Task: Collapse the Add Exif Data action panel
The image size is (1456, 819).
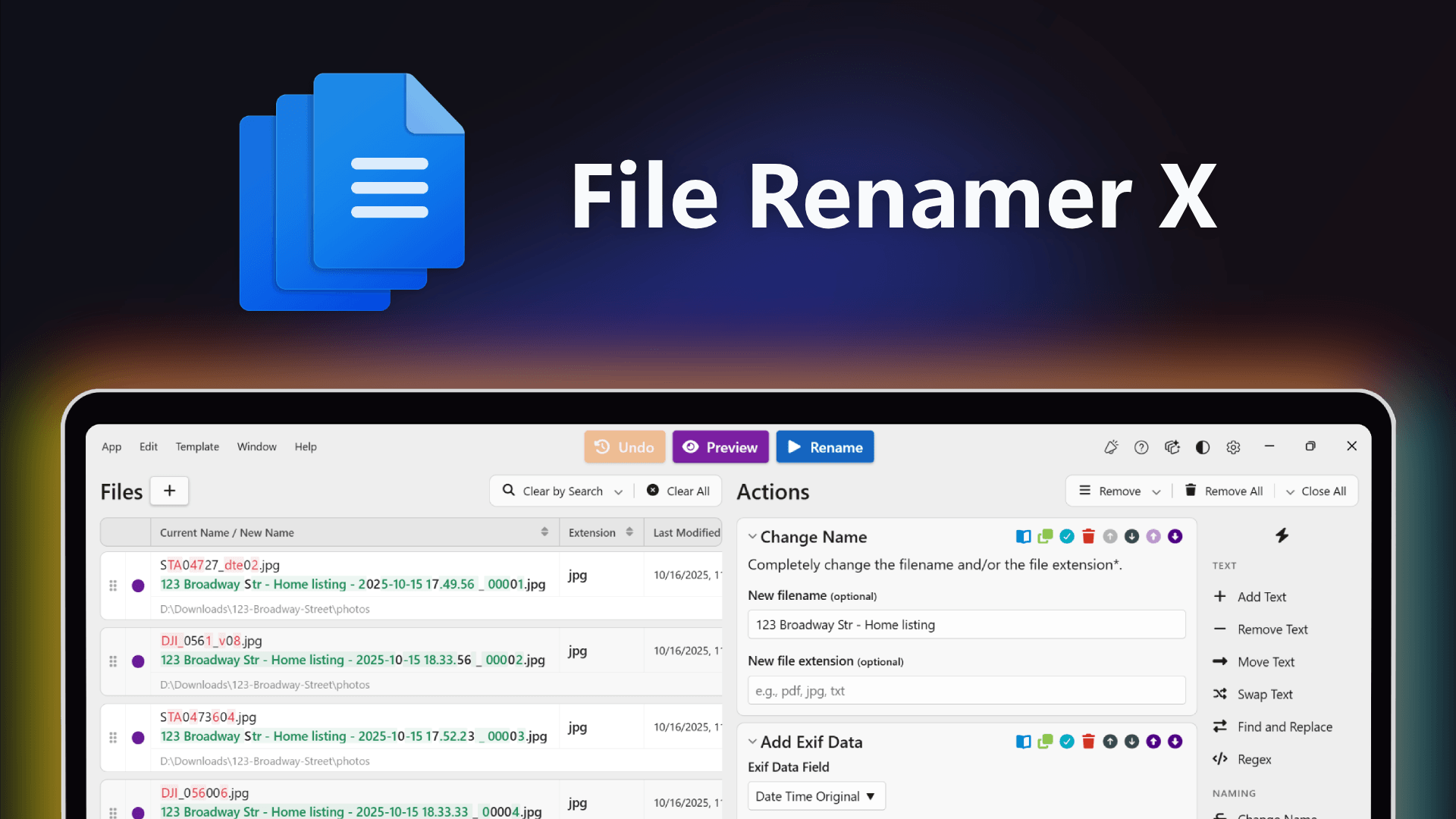Action: (752, 742)
